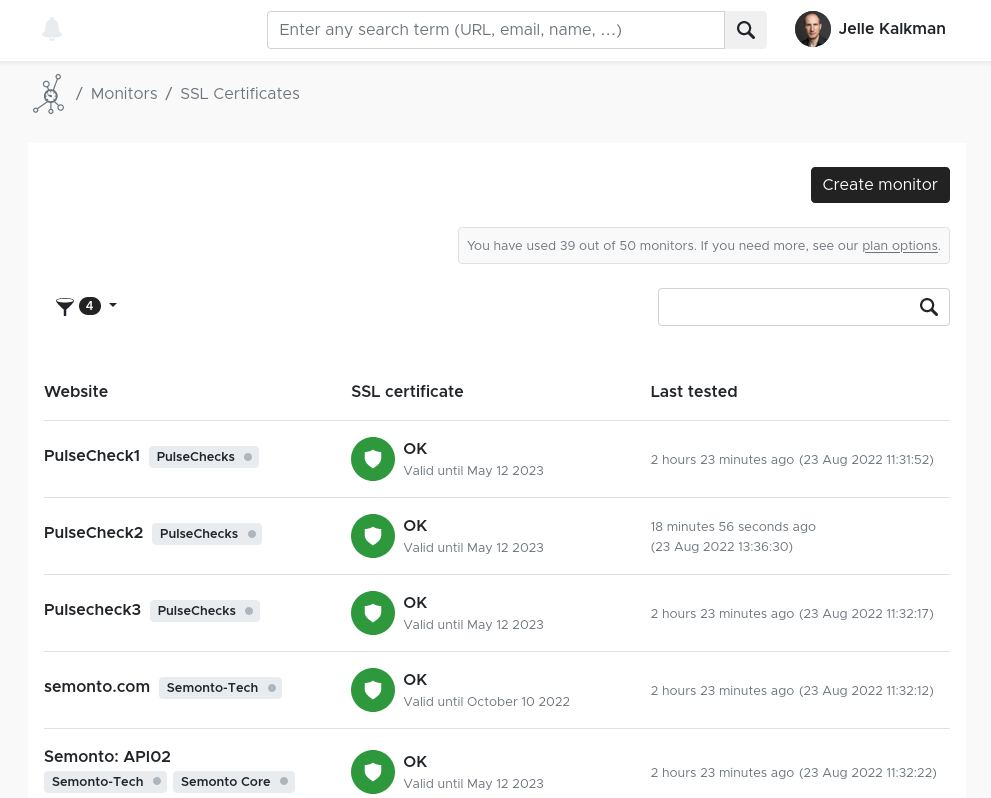Focus the global search term field
Image resolution: width=991 pixels, height=798 pixels.
click(495, 30)
